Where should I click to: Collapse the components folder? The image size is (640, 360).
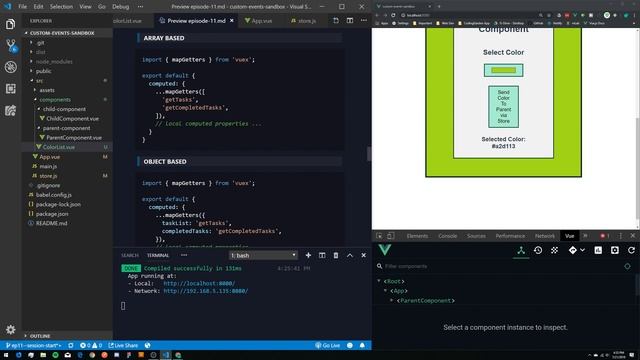(x=55, y=100)
